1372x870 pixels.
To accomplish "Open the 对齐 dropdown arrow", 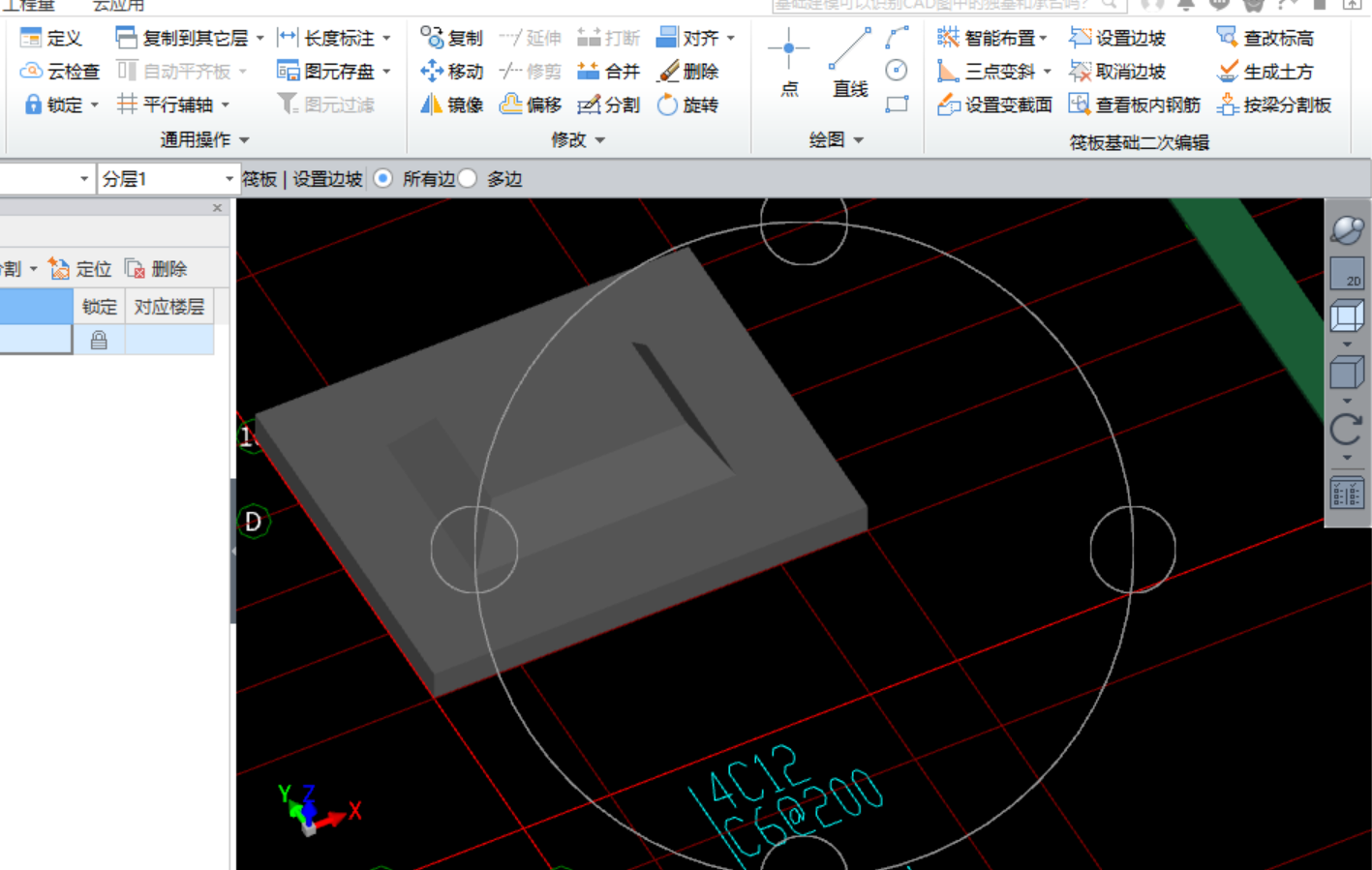I will [x=731, y=39].
